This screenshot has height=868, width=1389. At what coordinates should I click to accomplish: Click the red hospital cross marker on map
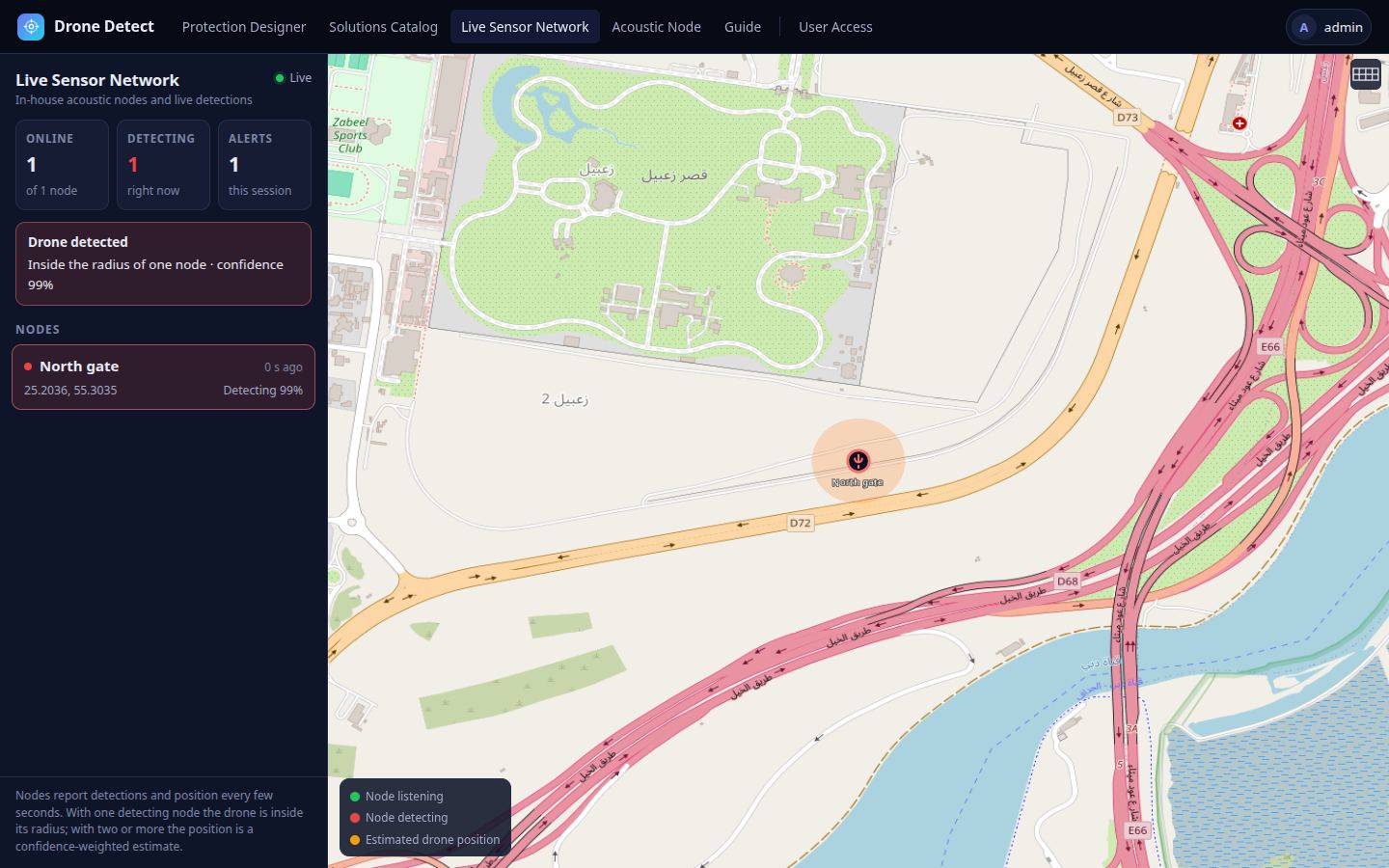pos(1239,123)
